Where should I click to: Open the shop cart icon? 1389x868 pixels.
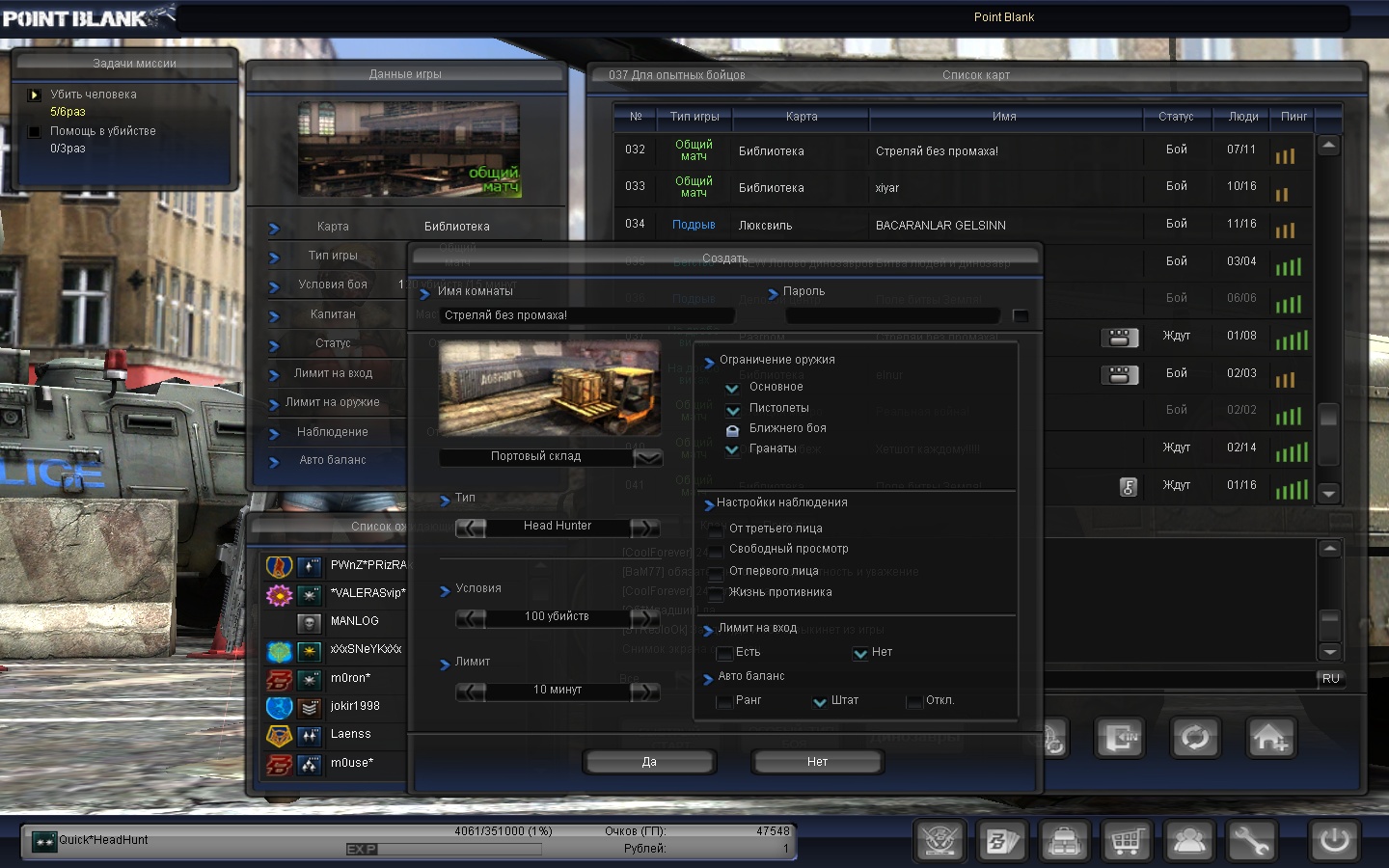pyautogui.click(x=1127, y=841)
